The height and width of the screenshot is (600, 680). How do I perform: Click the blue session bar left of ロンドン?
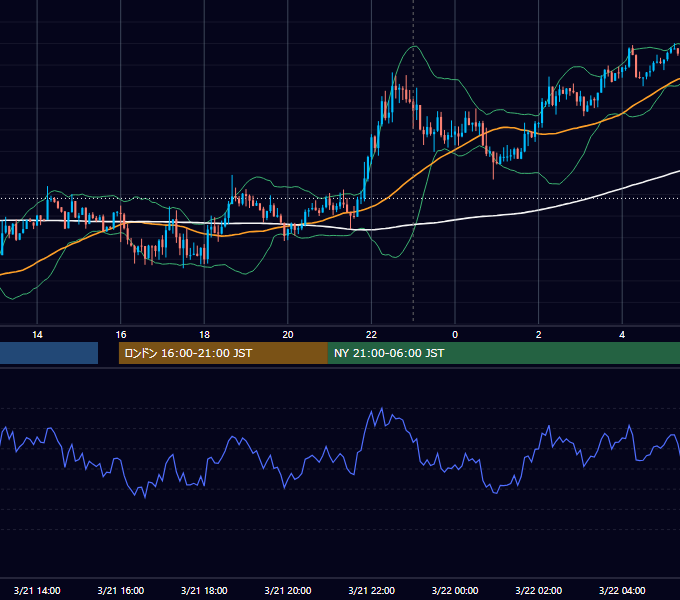pos(49,353)
